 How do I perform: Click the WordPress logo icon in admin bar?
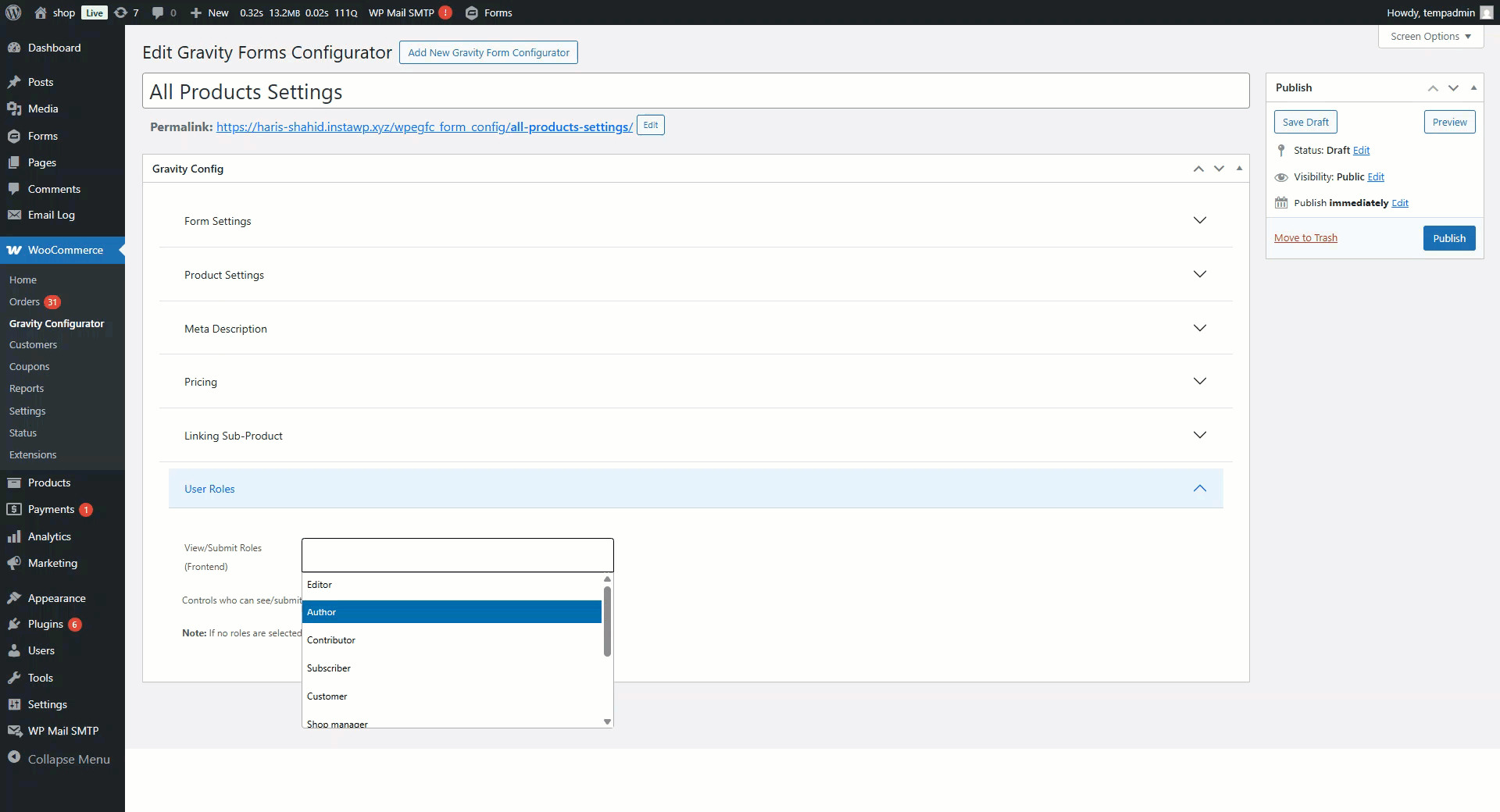[x=13, y=12]
